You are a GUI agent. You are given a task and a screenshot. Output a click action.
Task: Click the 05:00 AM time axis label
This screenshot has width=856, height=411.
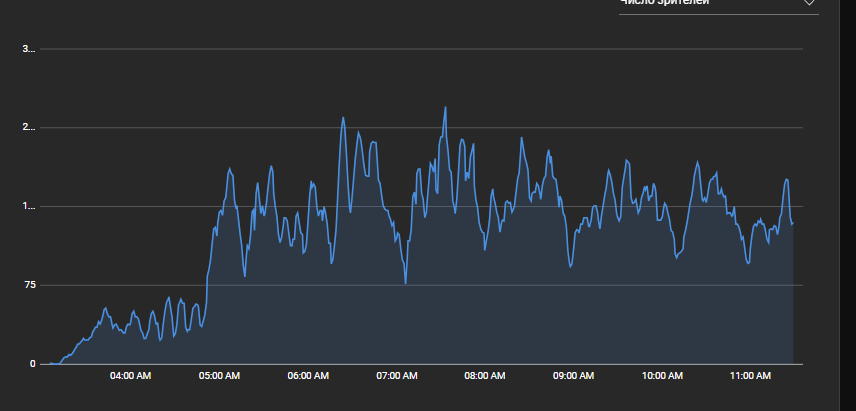219,376
